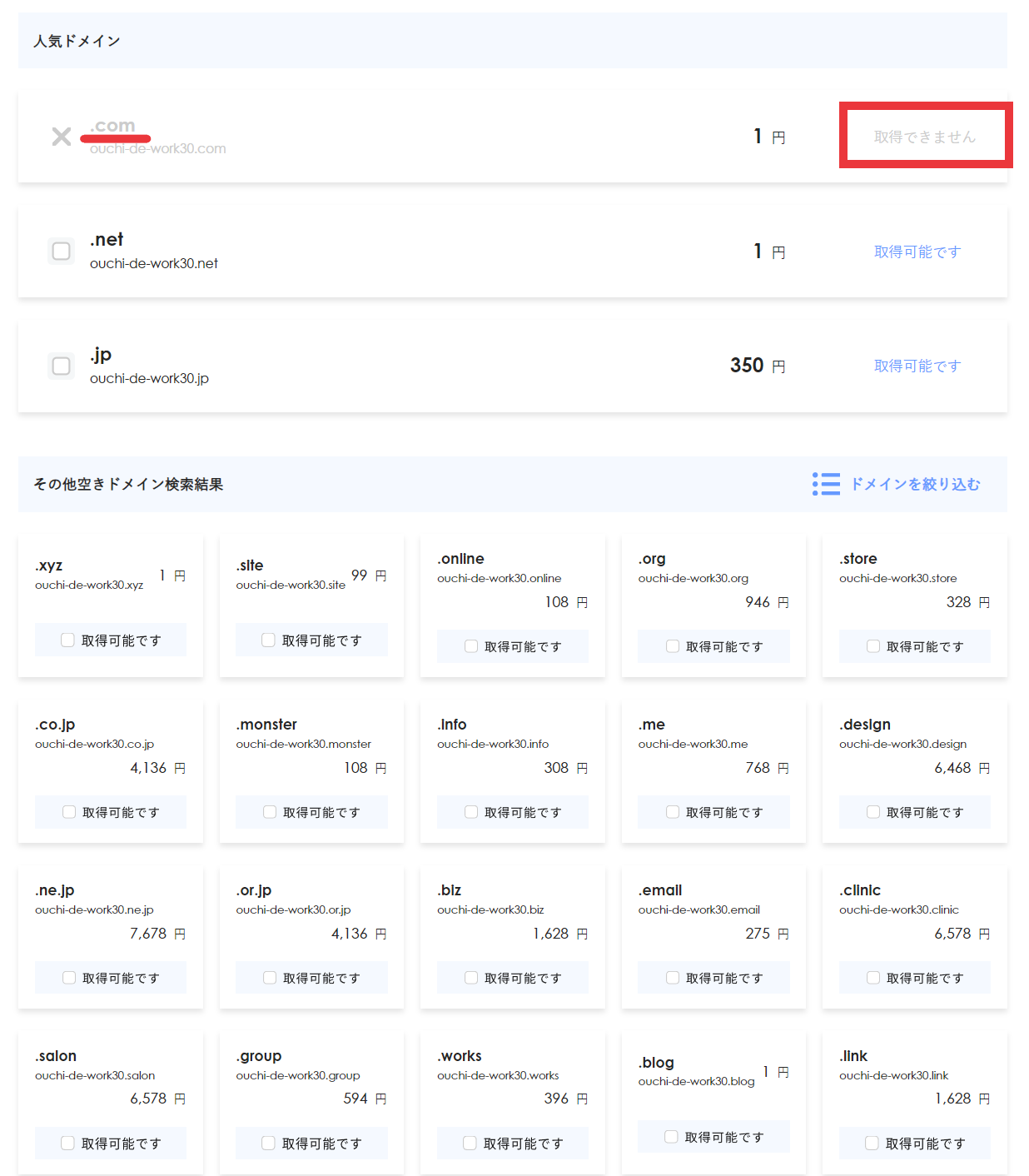Image resolution: width=1029 pixels, height=1176 pixels.
Task: Check the .link domain checkbox
Action: click(872, 1144)
